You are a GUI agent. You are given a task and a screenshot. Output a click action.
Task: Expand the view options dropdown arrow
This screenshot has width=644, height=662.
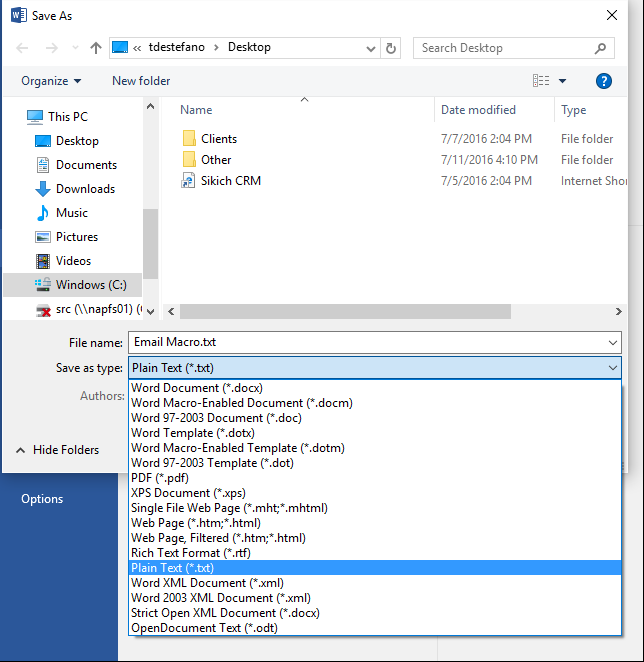(562, 81)
